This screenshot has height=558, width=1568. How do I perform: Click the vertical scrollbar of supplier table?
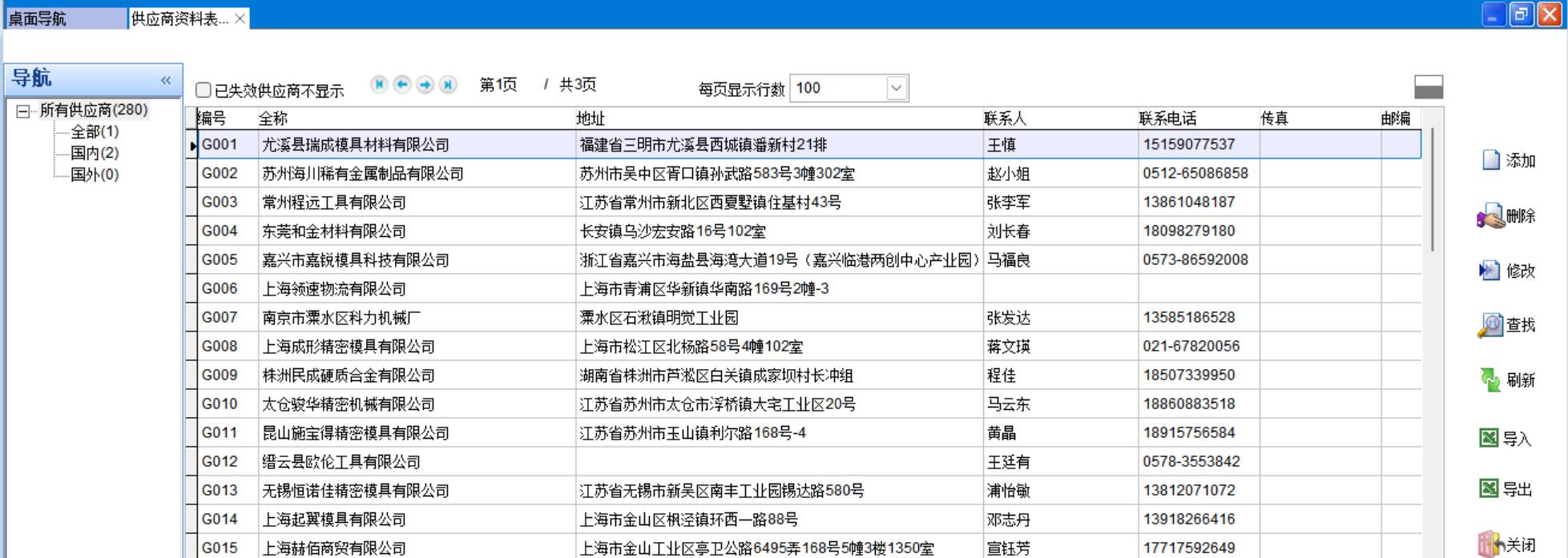(x=1433, y=192)
